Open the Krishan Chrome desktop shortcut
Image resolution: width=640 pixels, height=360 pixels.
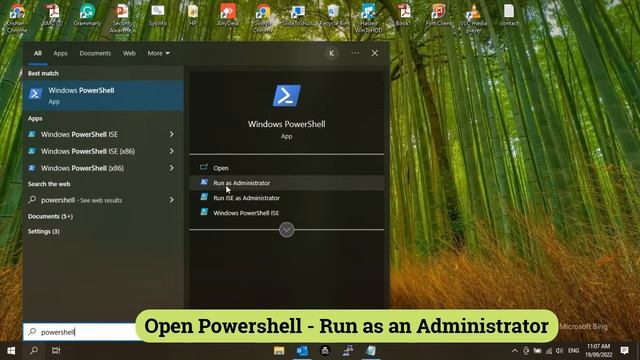17,18
